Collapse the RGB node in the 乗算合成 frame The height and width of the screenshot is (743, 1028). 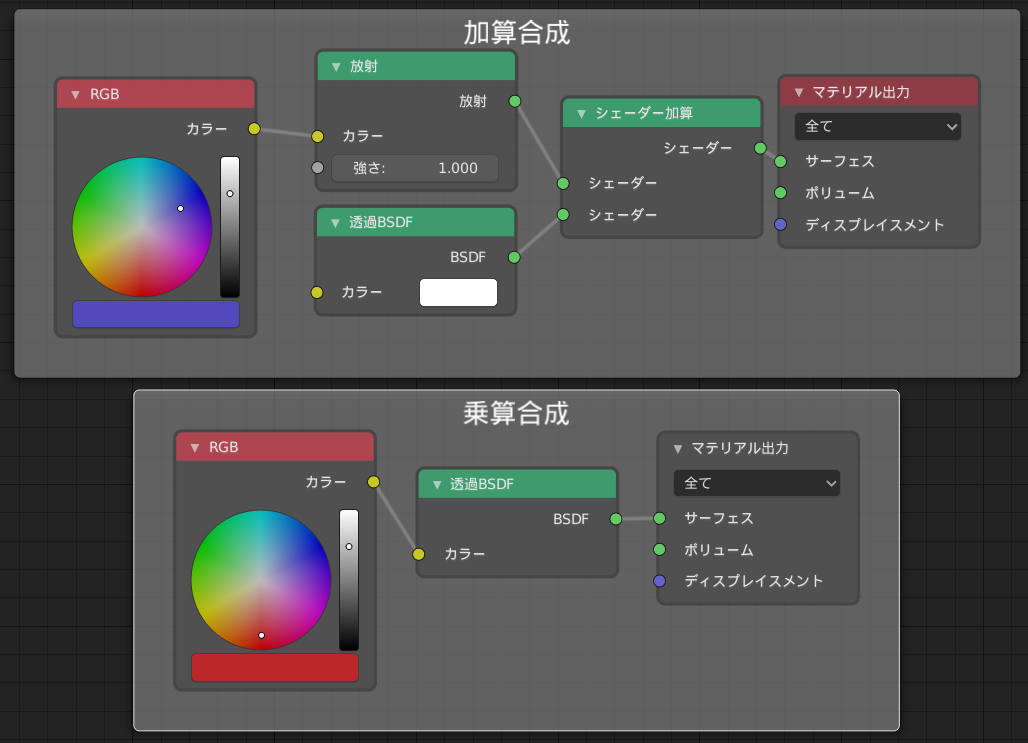coord(195,448)
